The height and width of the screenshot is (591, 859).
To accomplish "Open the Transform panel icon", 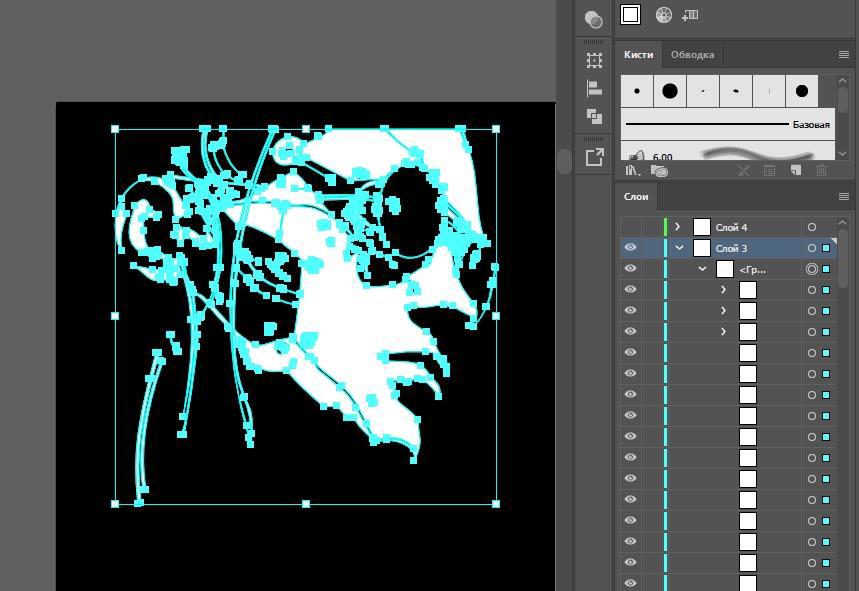I will point(594,60).
